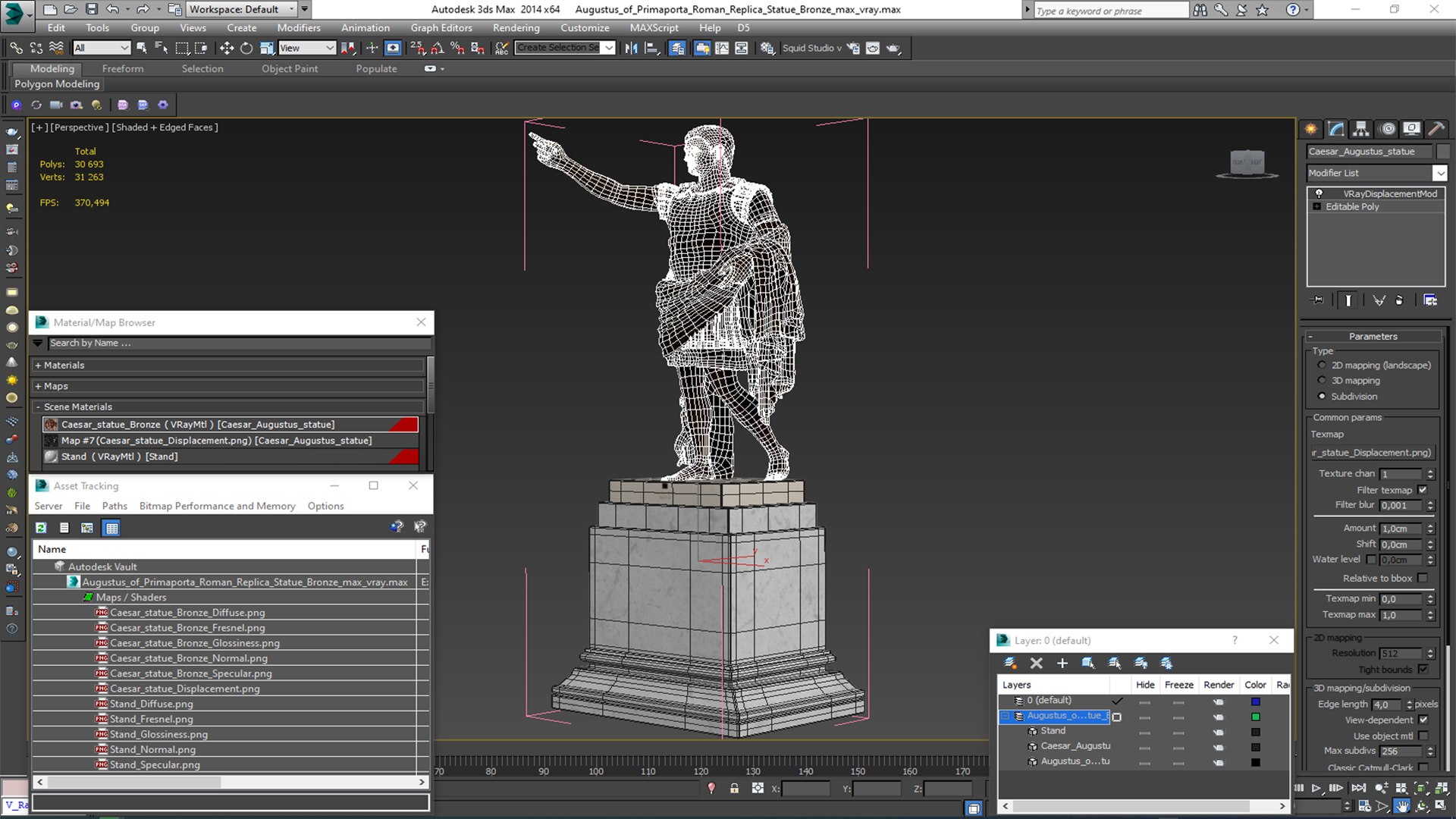This screenshot has width=1456, height=819.
Task: Create new layer with plus icon
Action: [x=1062, y=664]
